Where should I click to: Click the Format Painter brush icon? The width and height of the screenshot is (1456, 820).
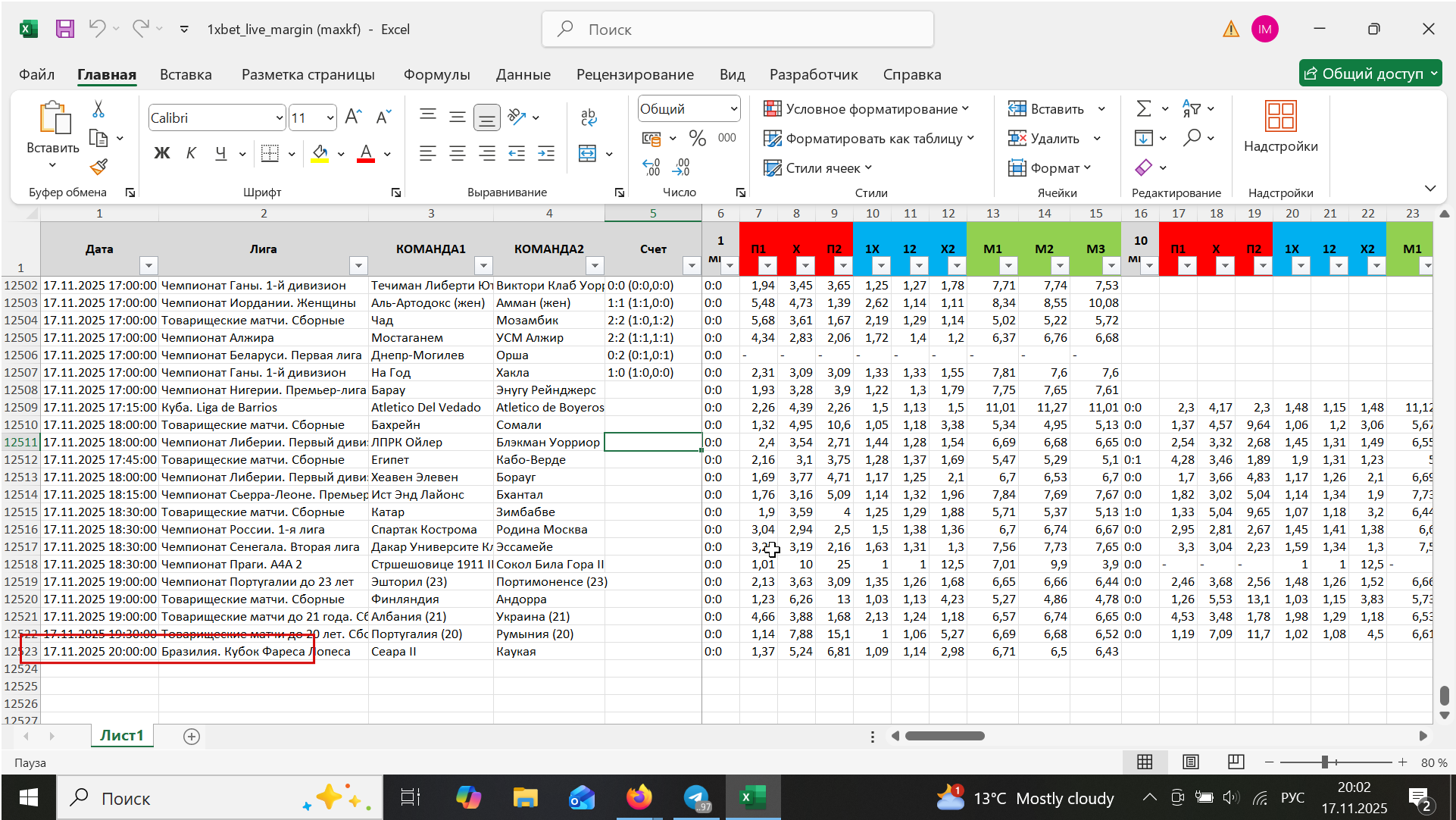click(98, 167)
